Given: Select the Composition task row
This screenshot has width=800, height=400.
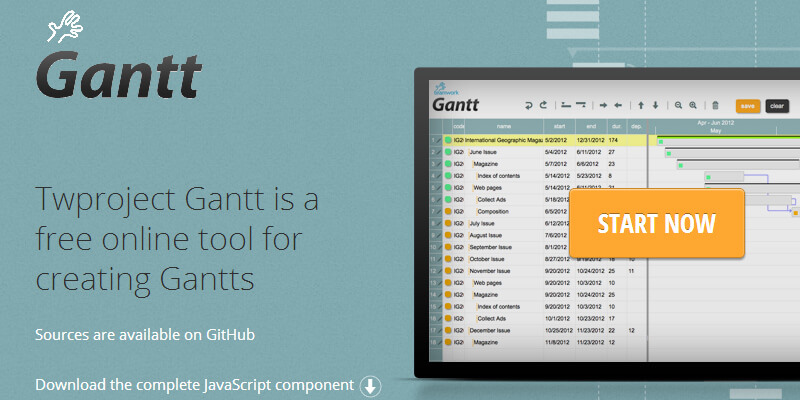Looking at the screenshot, I should [x=538, y=211].
